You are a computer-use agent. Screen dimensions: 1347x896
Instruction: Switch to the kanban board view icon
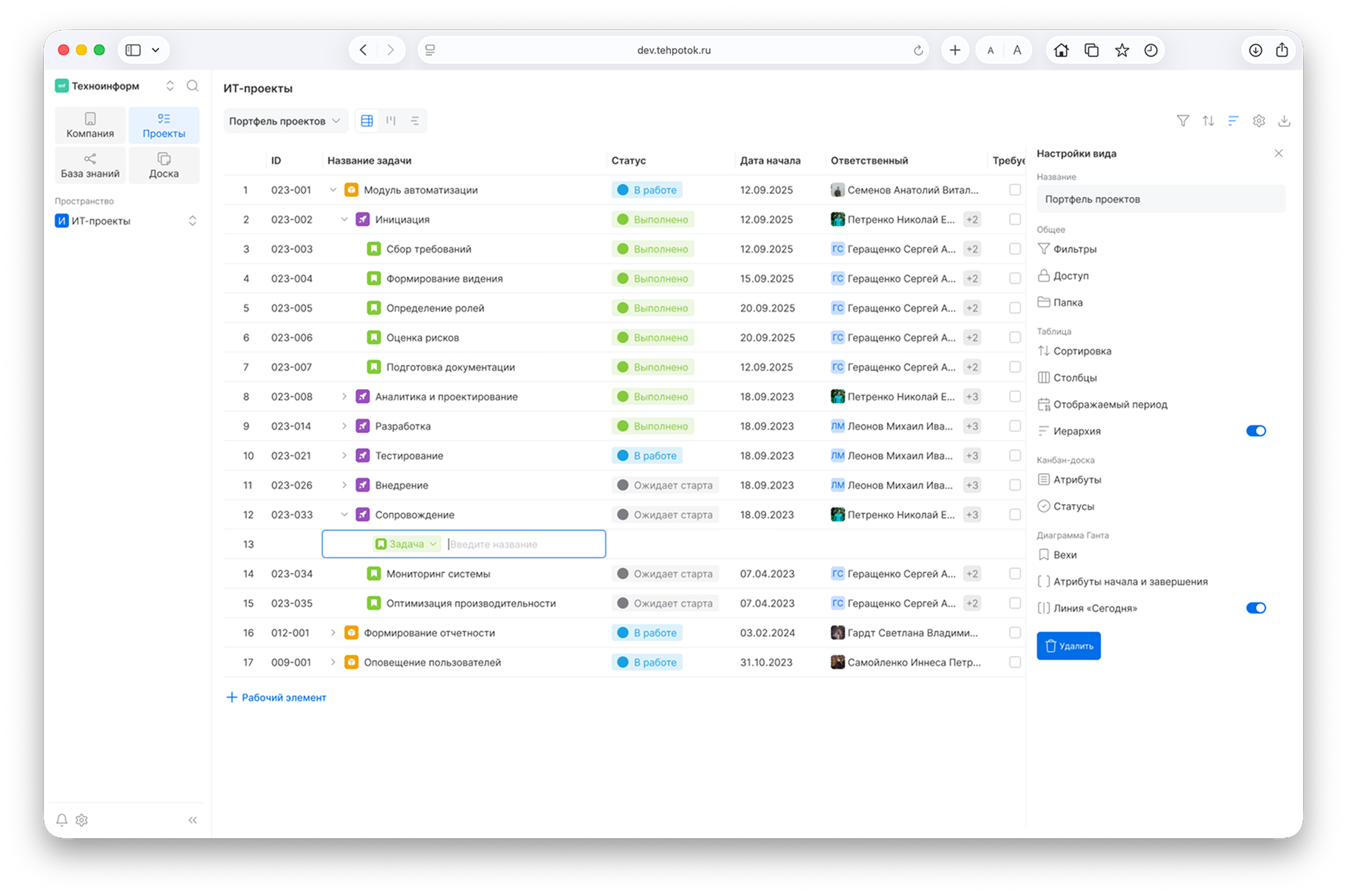(x=391, y=121)
